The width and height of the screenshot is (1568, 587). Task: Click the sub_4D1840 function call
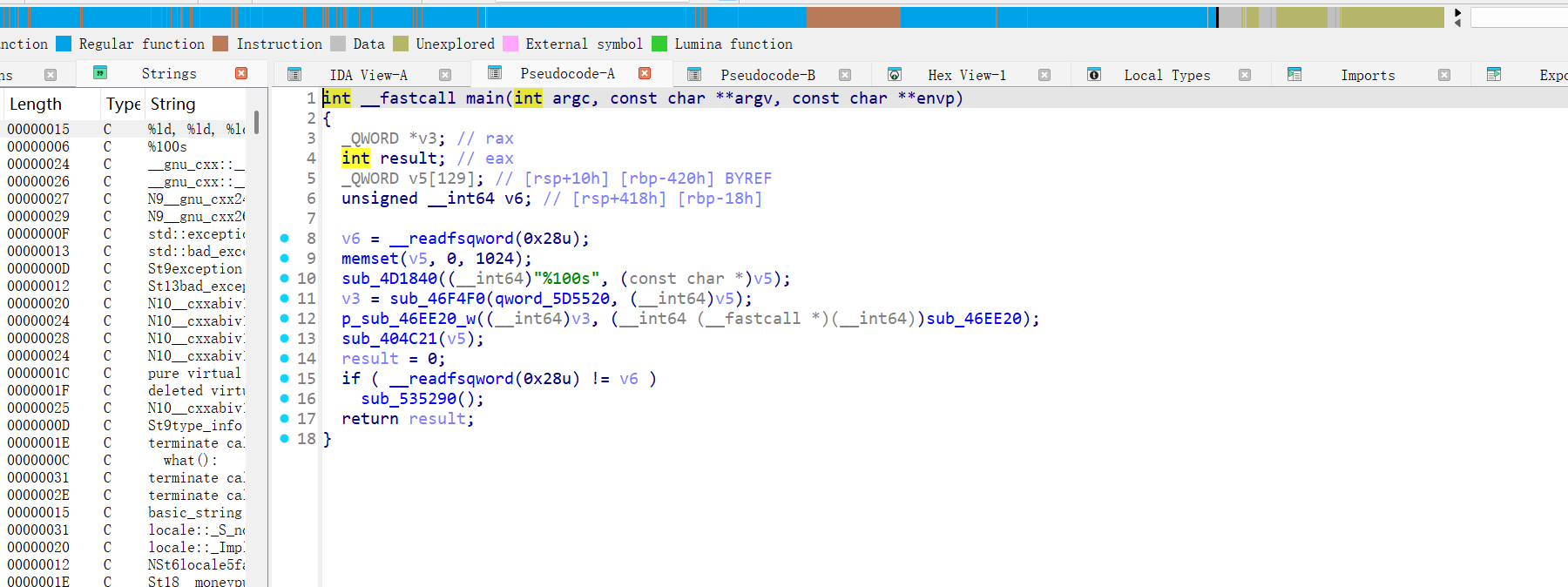click(x=389, y=279)
